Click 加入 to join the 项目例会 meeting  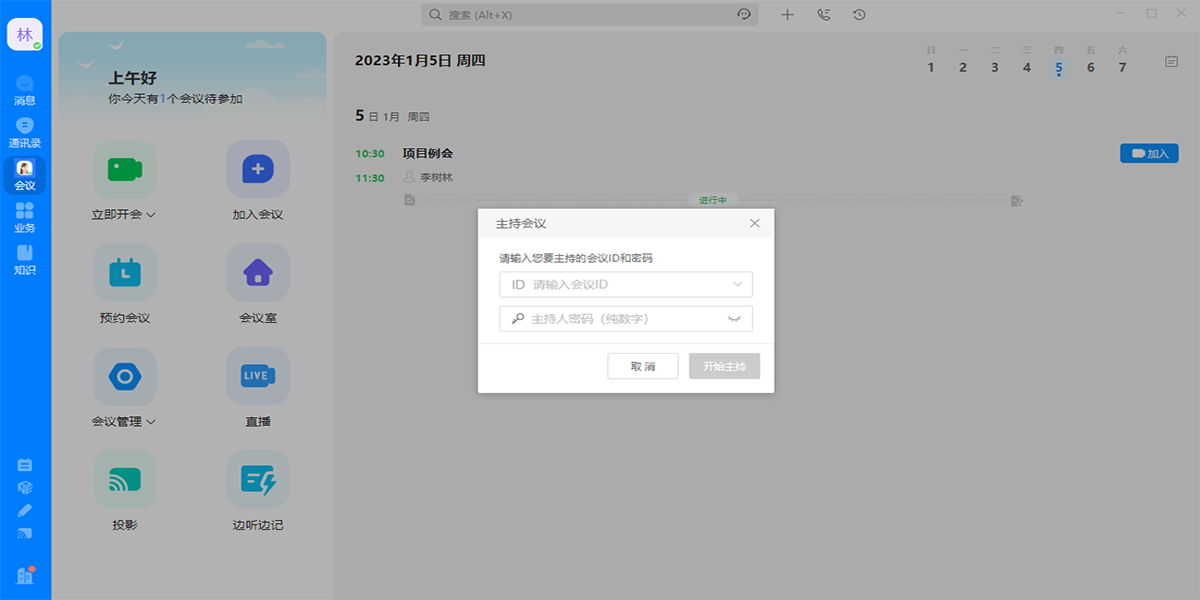click(1148, 153)
